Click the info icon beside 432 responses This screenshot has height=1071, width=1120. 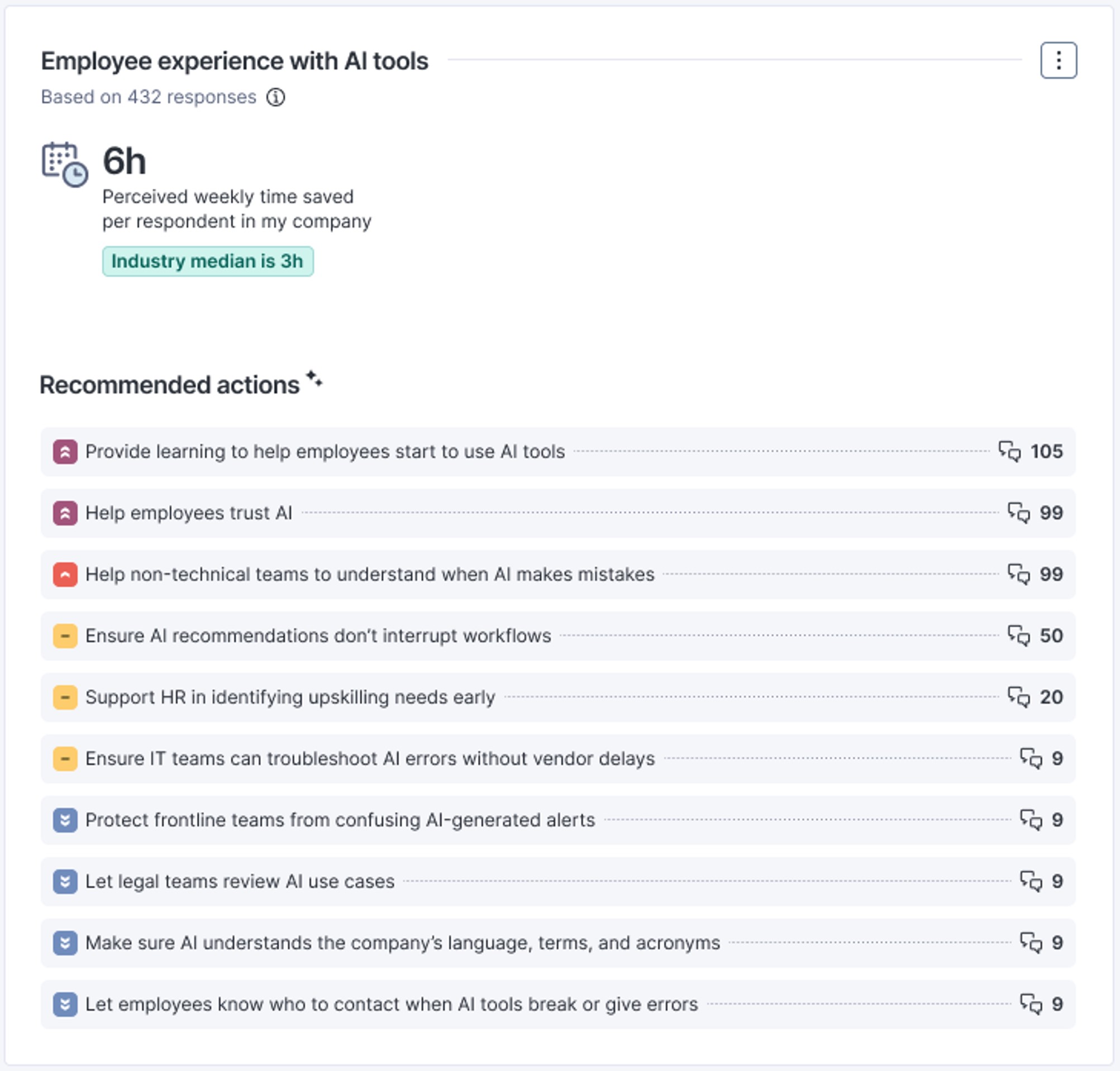pos(275,97)
